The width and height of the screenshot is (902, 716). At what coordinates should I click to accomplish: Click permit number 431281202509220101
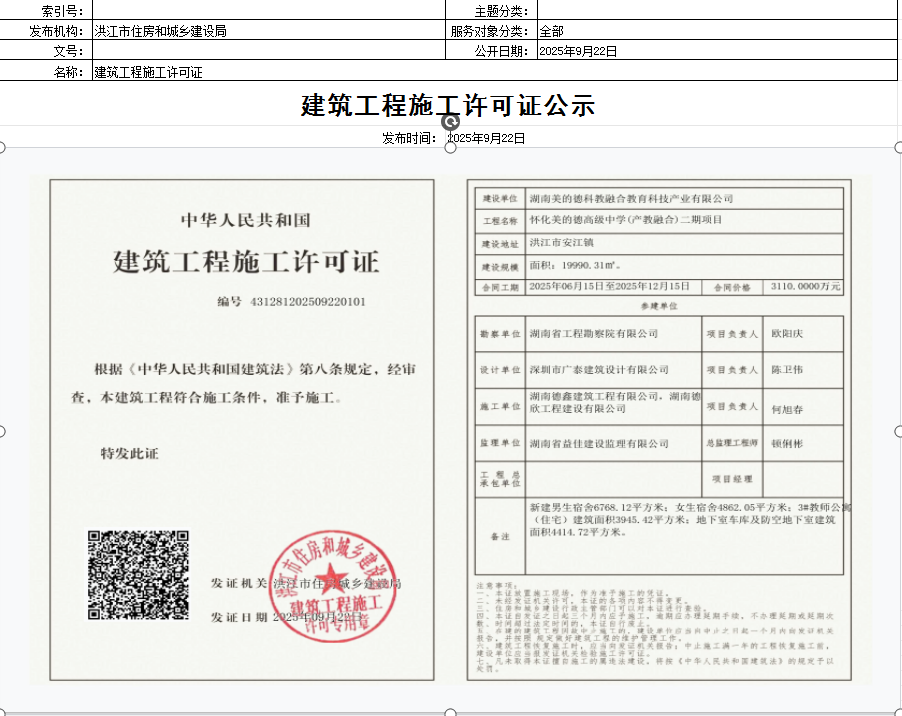307,301
